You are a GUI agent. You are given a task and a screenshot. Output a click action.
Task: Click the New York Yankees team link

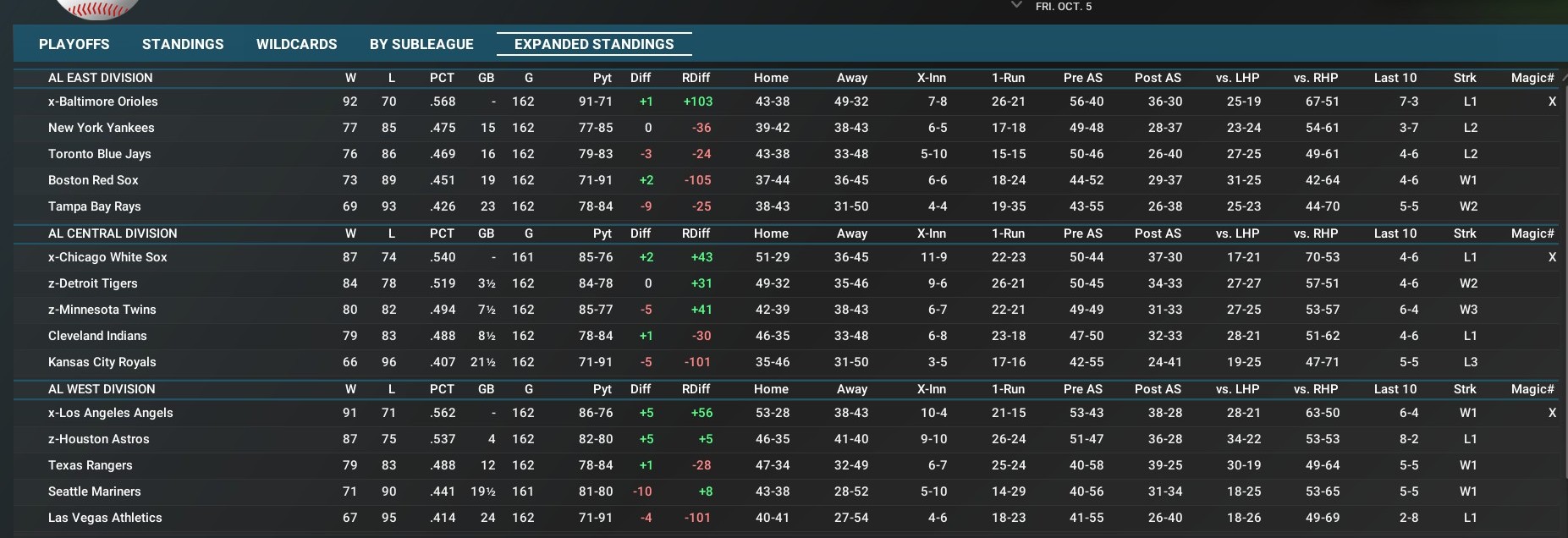point(101,128)
